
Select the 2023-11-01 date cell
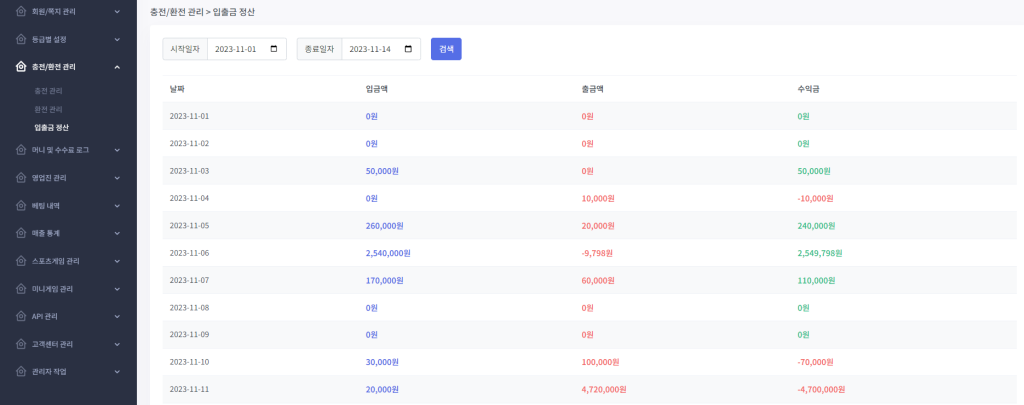pos(189,116)
